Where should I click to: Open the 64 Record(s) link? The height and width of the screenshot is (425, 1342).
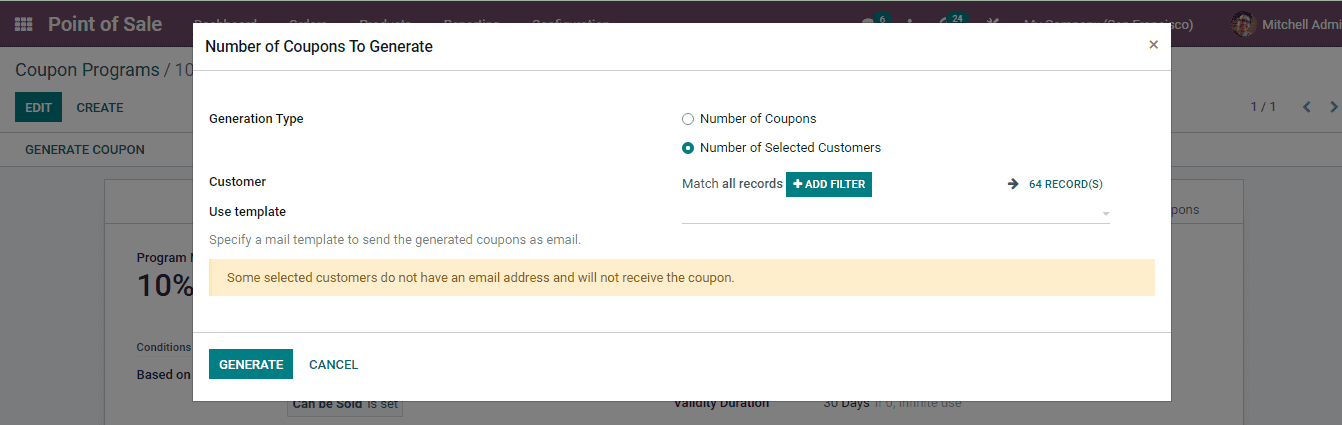tap(1065, 184)
